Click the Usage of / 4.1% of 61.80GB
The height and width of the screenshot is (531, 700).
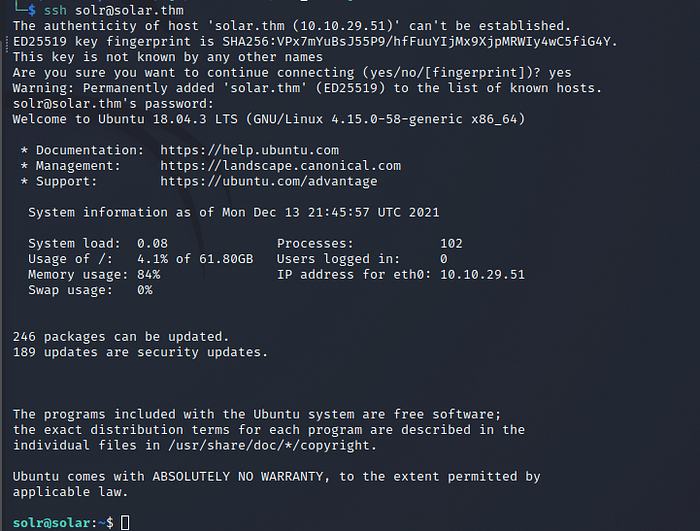coord(195,259)
